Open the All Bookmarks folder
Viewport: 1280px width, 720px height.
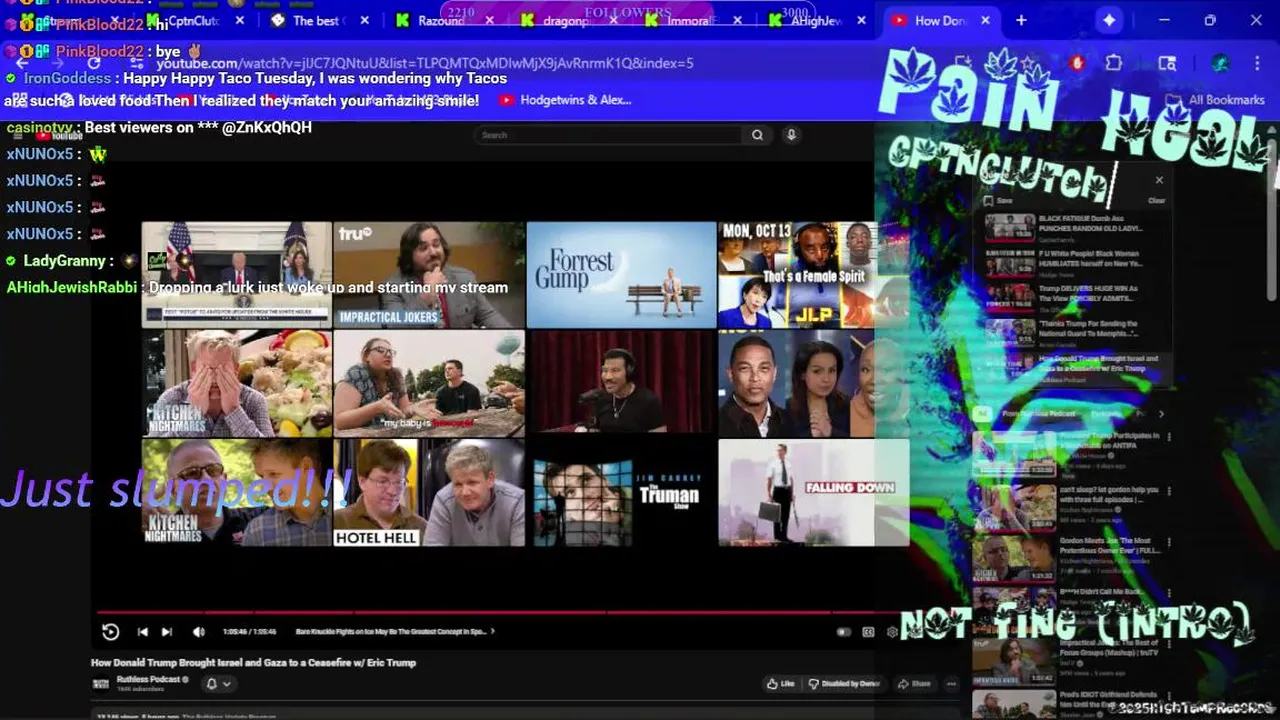point(1217,100)
